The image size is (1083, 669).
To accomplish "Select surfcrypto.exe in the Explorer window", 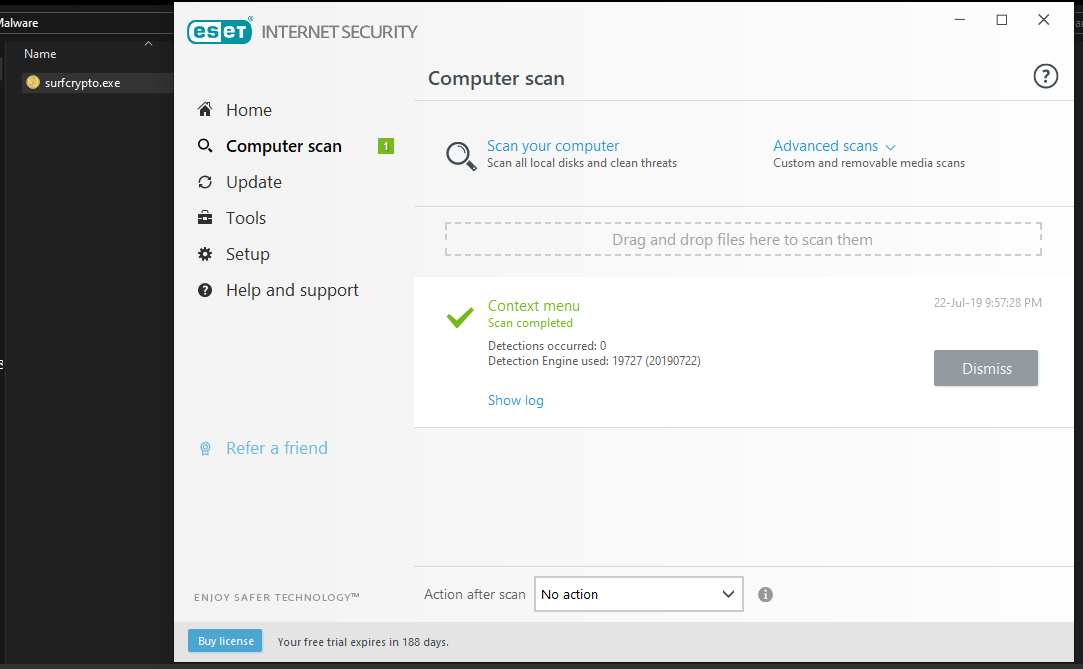I will pyautogui.click(x=82, y=83).
